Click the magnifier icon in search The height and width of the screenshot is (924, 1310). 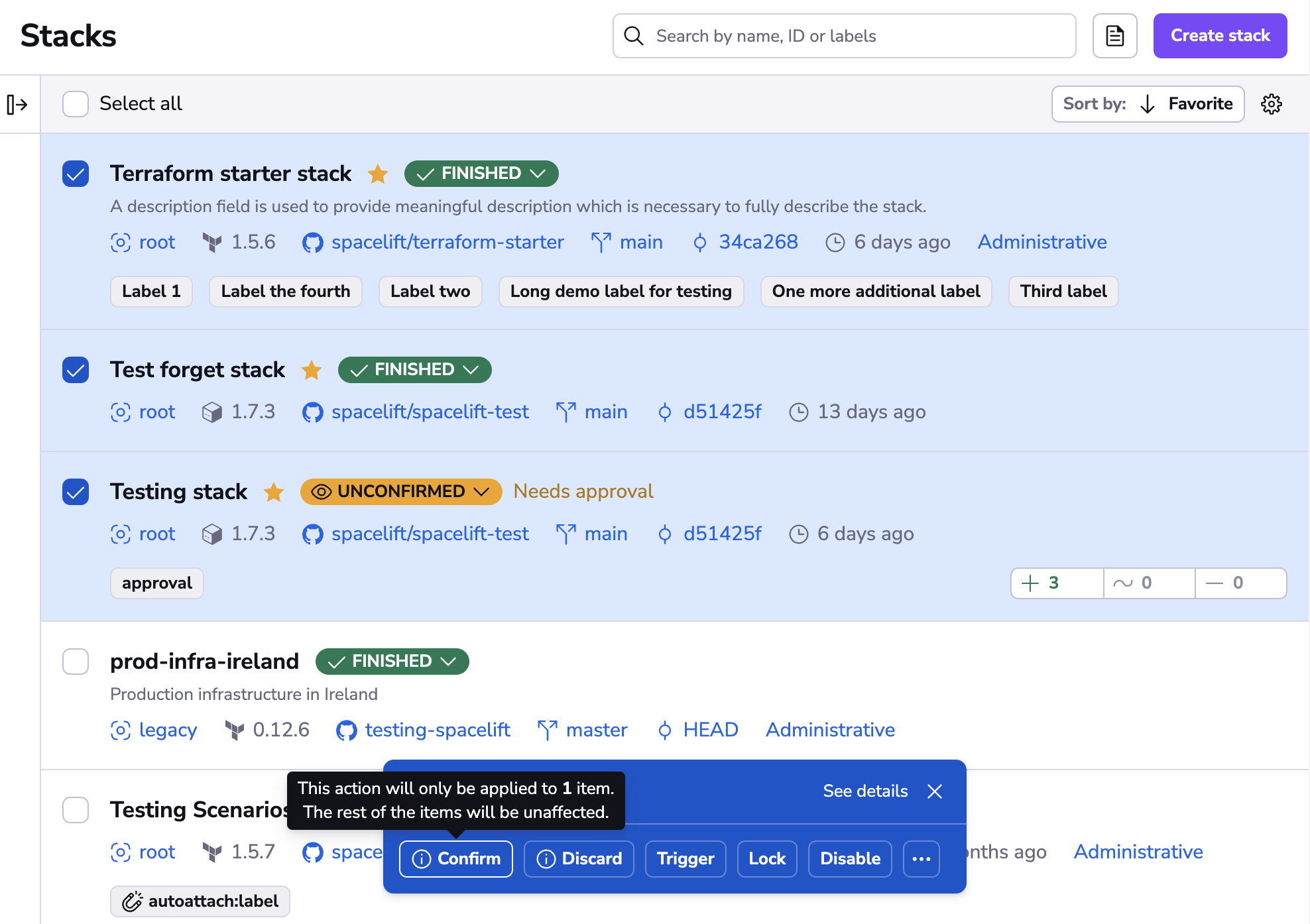tap(634, 36)
